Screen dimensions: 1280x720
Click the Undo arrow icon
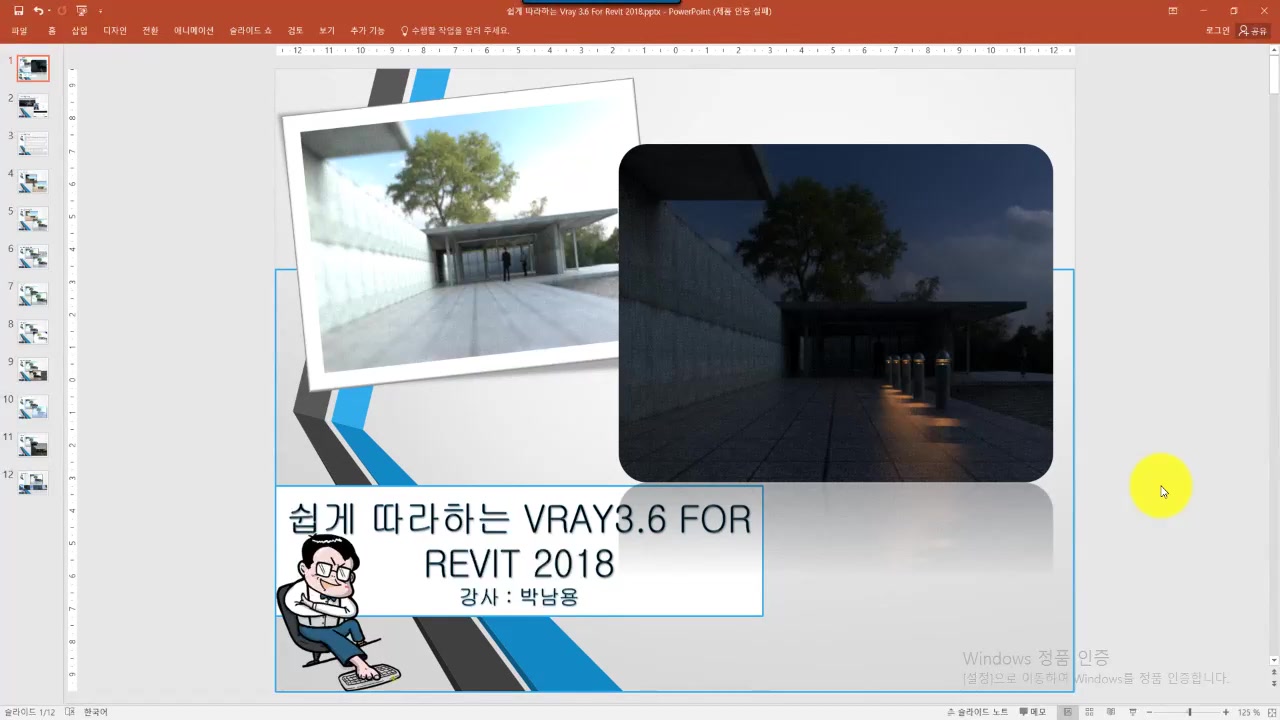38,11
